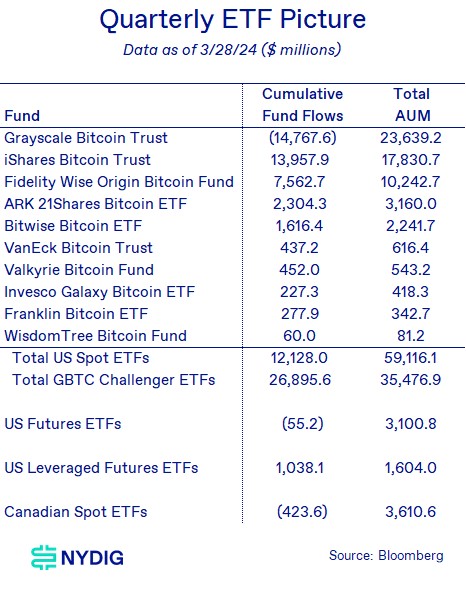This screenshot has height=591, width=466.
Task: Click US Leveraged Futures ETFs label
Action: coord(101,468)
